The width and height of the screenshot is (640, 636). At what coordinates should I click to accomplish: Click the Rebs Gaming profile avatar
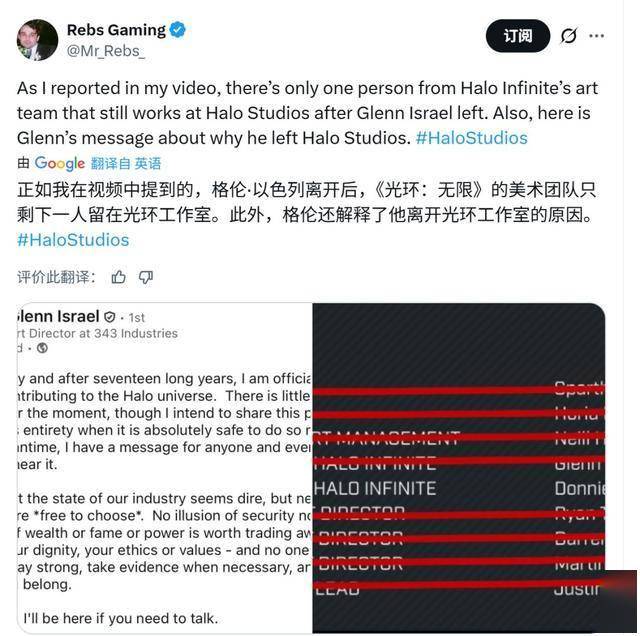tap(37, 40)
